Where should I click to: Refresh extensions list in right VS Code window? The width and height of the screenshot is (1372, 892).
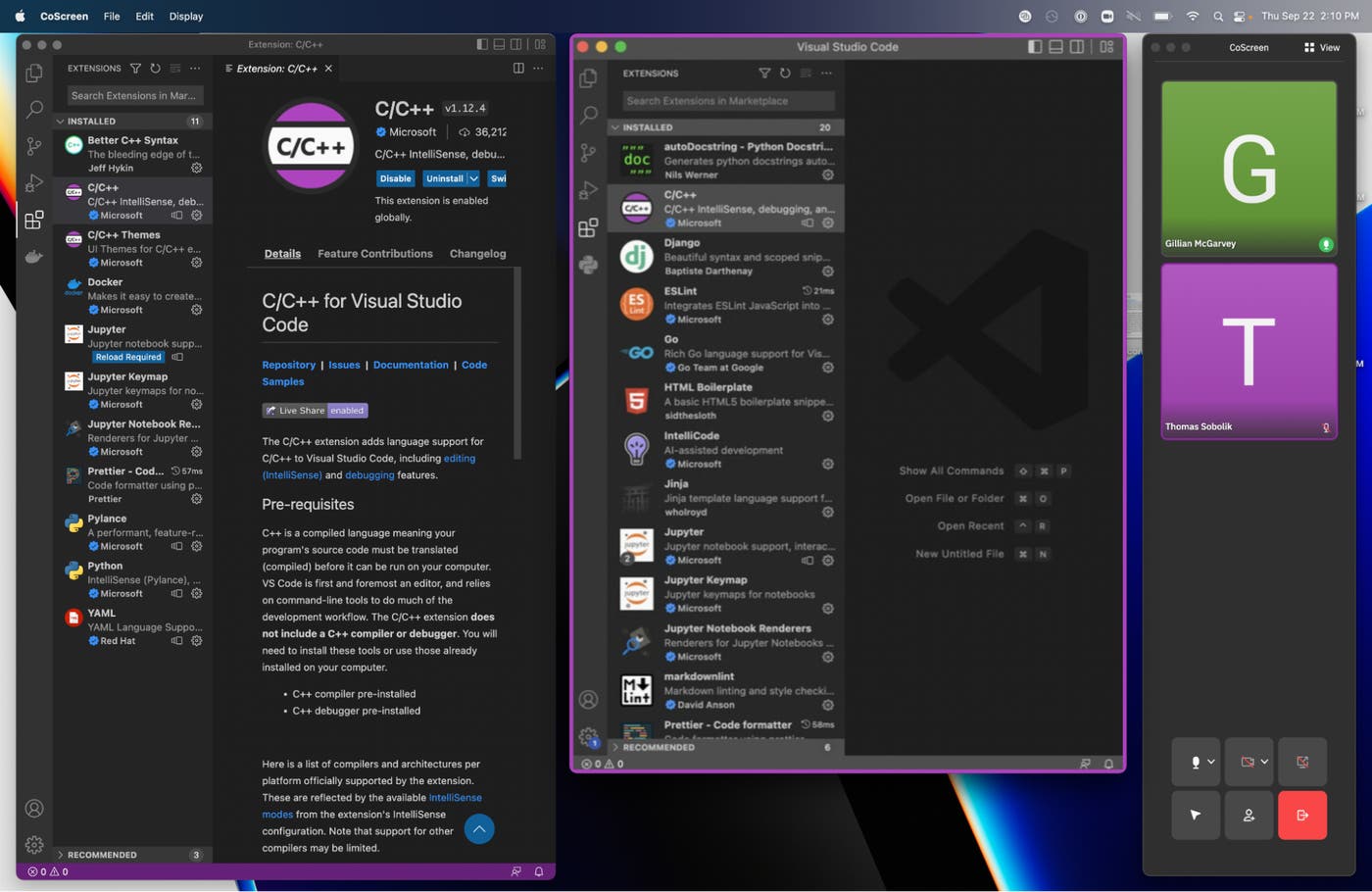click(x=785, y=74)
